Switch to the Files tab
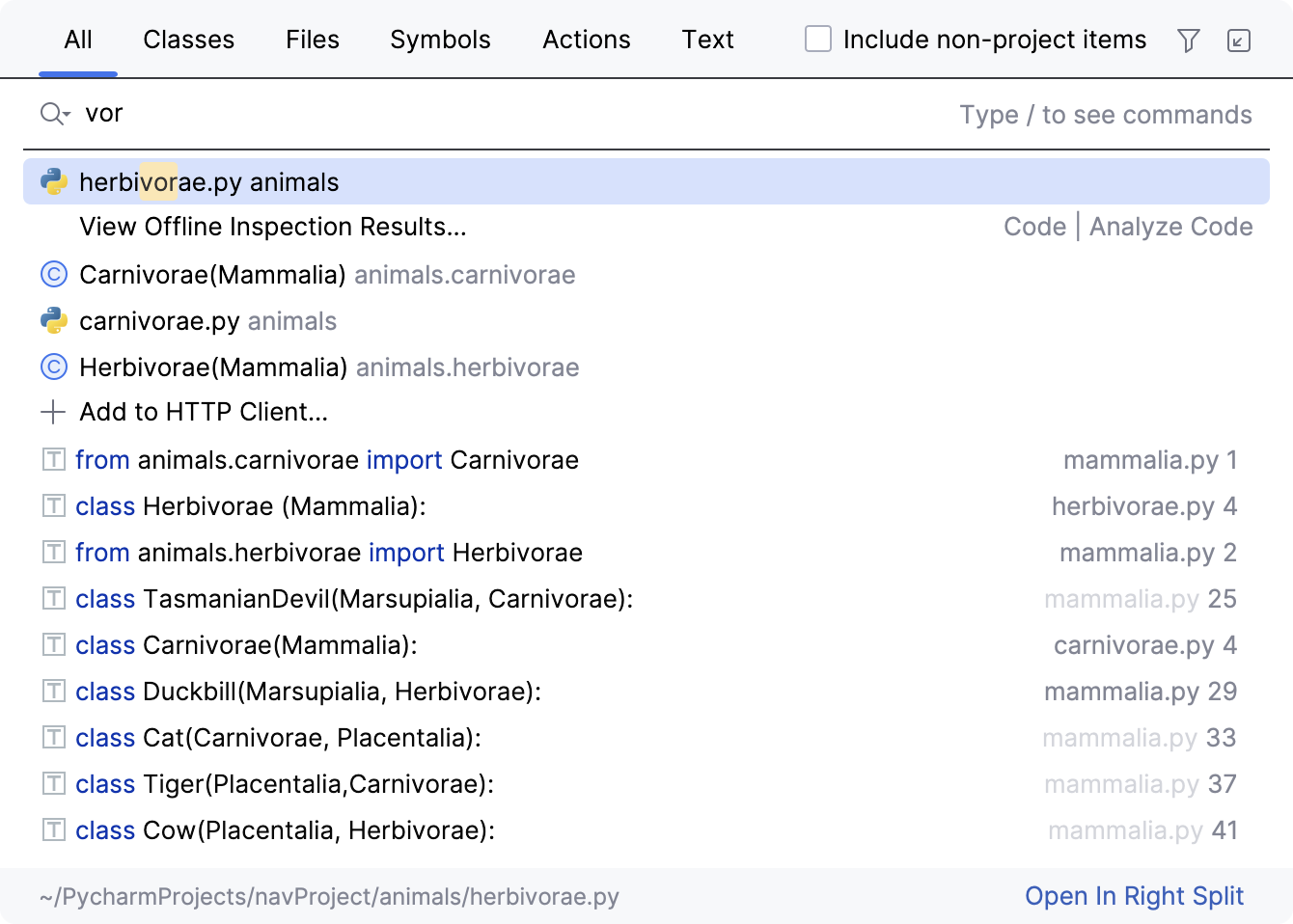The width and height of the screenshot is (1293, 924). click(313, 40)
